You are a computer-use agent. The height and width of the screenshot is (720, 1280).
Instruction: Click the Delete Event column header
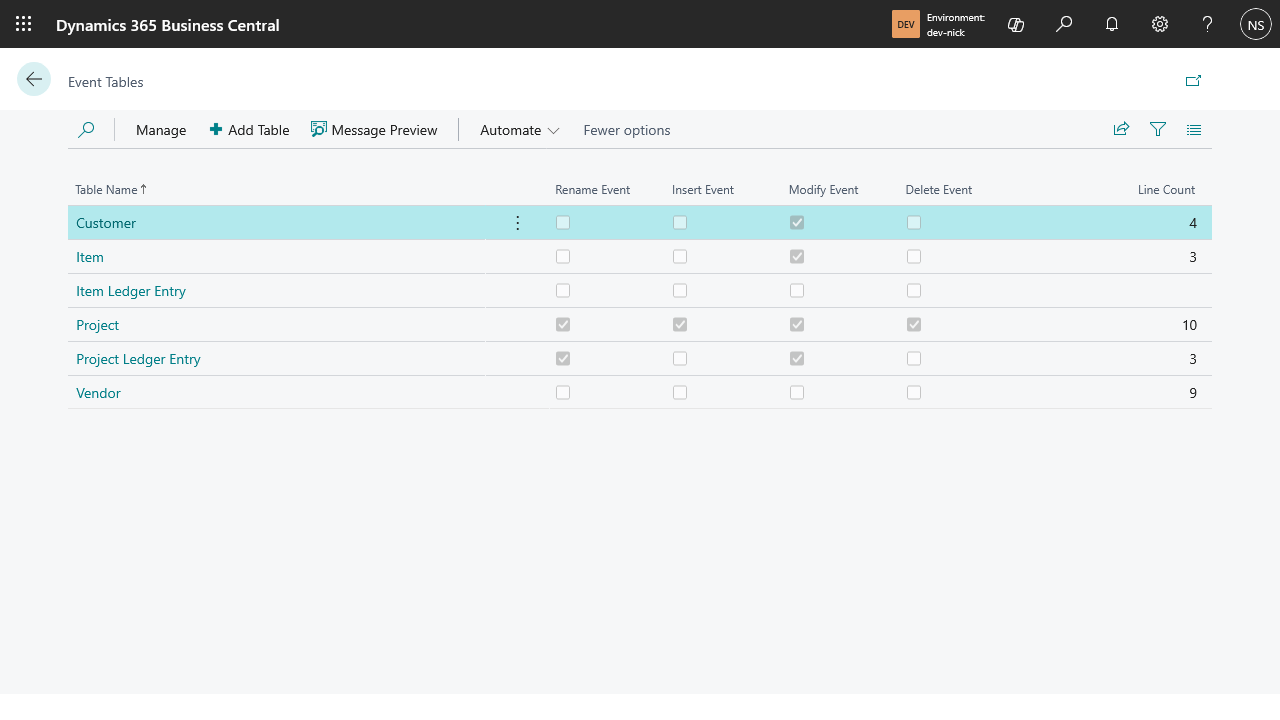click(x=939, y=190)
